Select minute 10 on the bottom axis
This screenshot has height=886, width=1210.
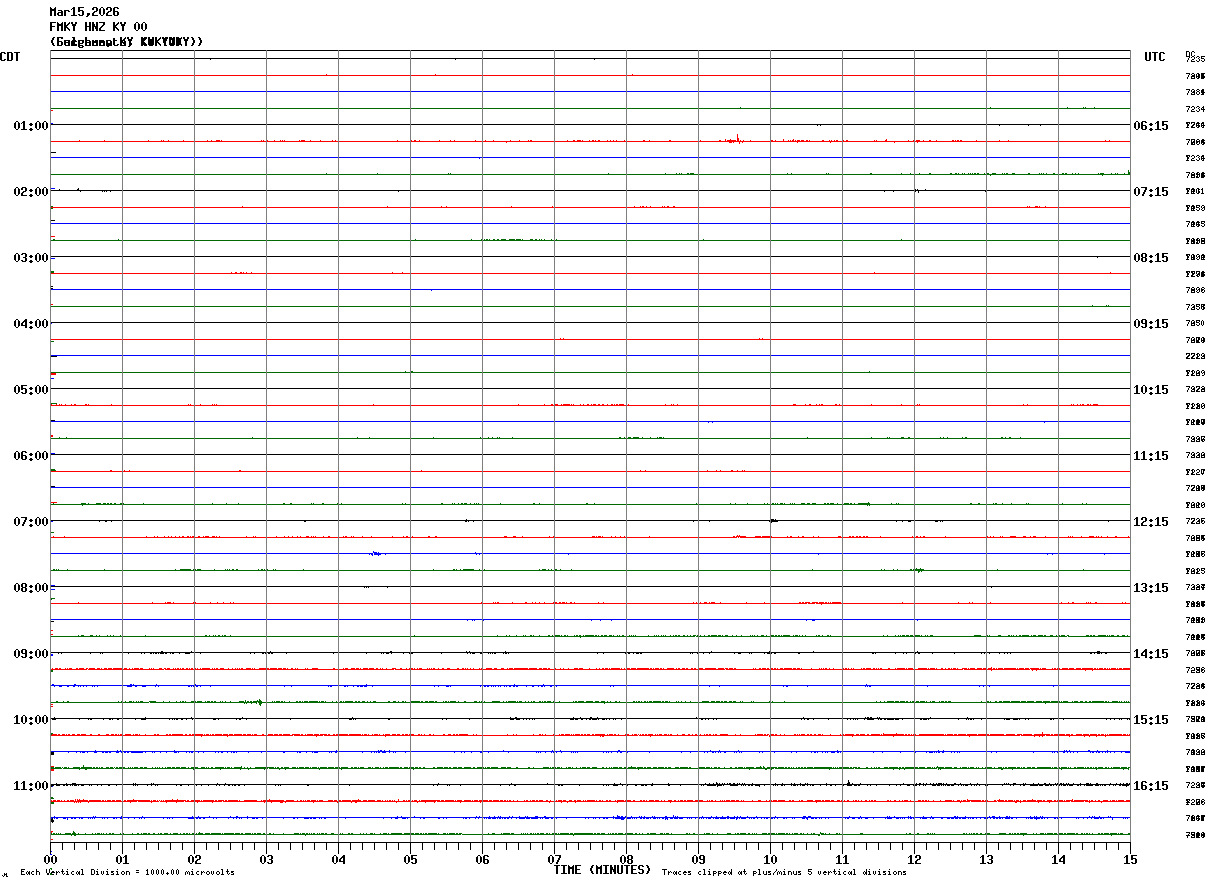click(770, 859)
